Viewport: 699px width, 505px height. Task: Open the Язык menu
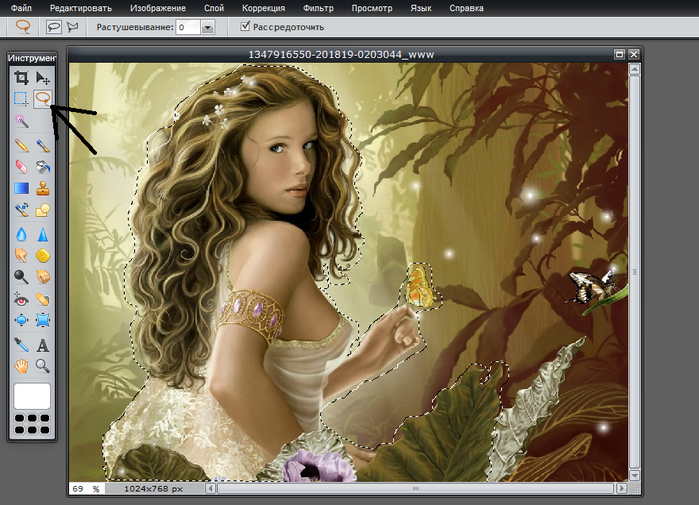[x=421, y=8]
